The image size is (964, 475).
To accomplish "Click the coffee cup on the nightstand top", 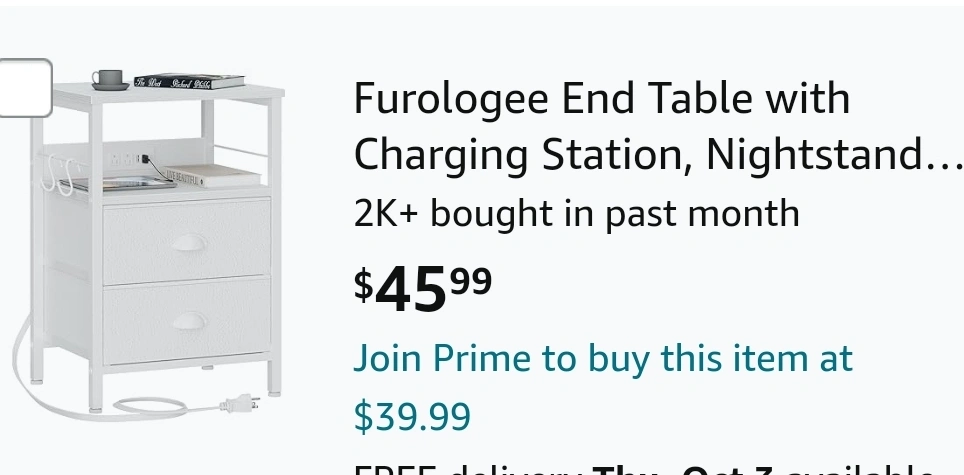I will click(x=108, y=79).
